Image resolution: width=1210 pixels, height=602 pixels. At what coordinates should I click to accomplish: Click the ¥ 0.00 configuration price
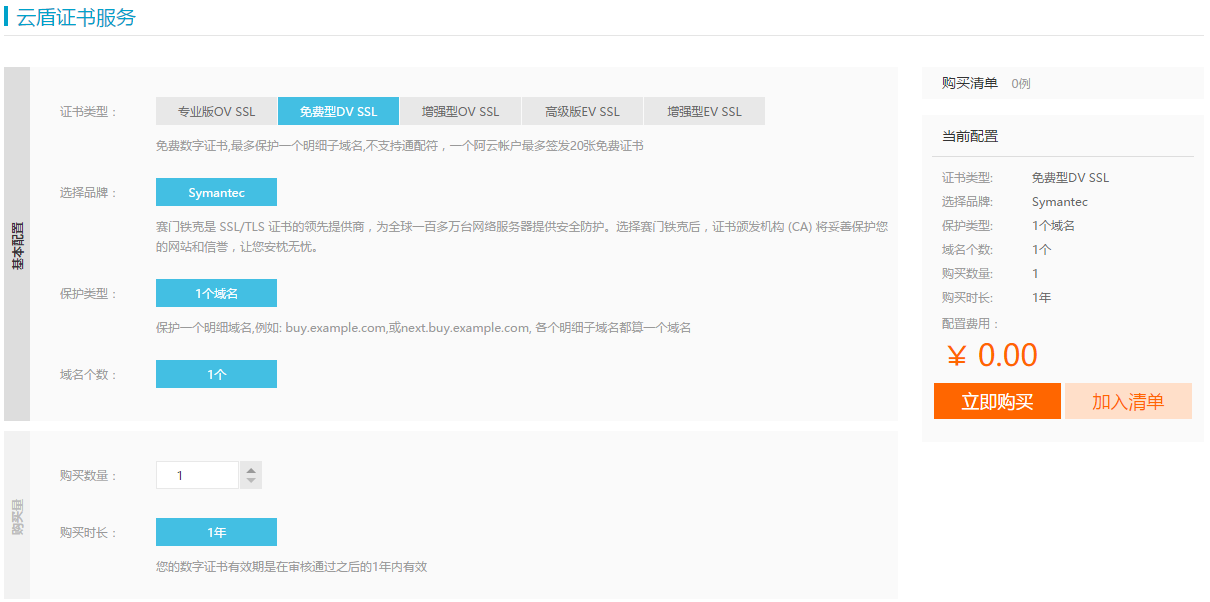click(991, 355)
